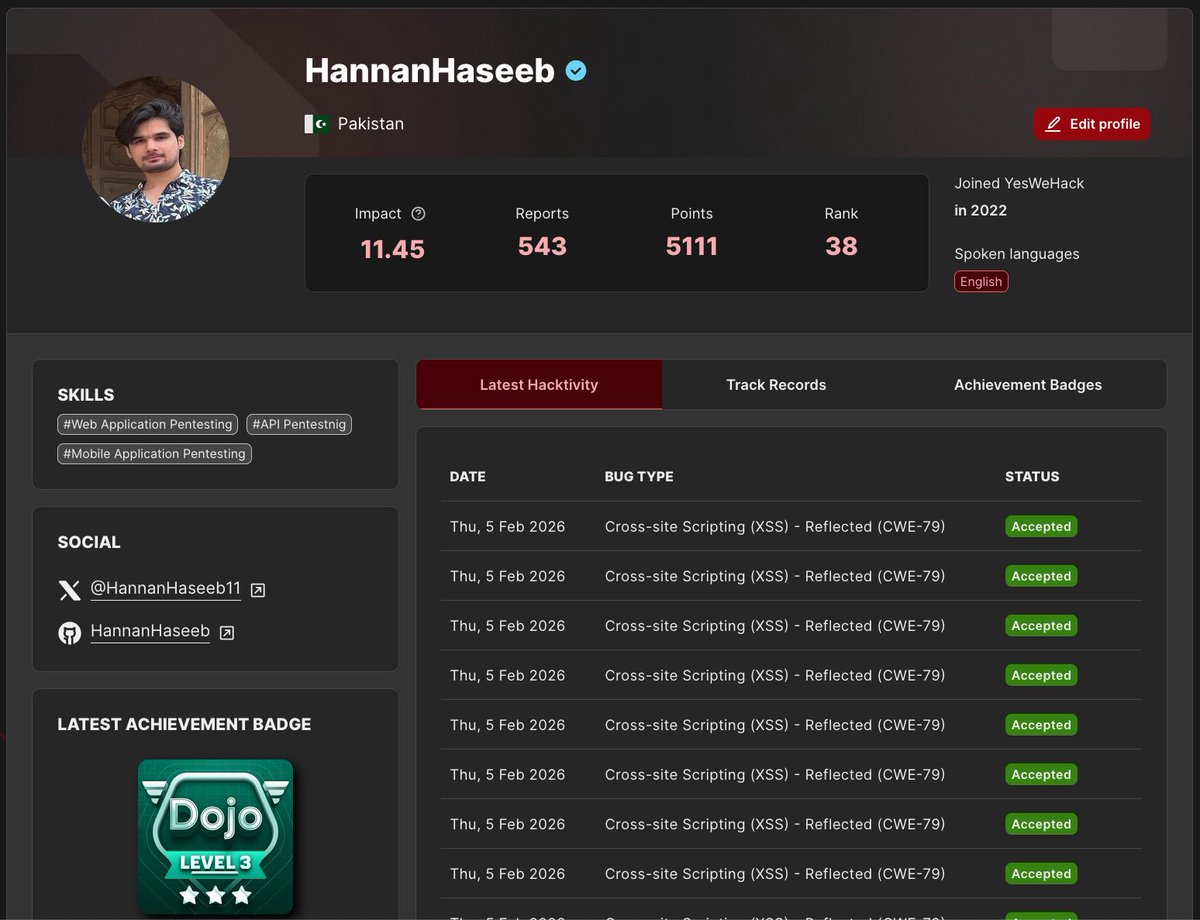The width and height of the screenshot is (1200, 920).
Task: Click the GitHub icon in Social section
Action: (x=69, y=631)
